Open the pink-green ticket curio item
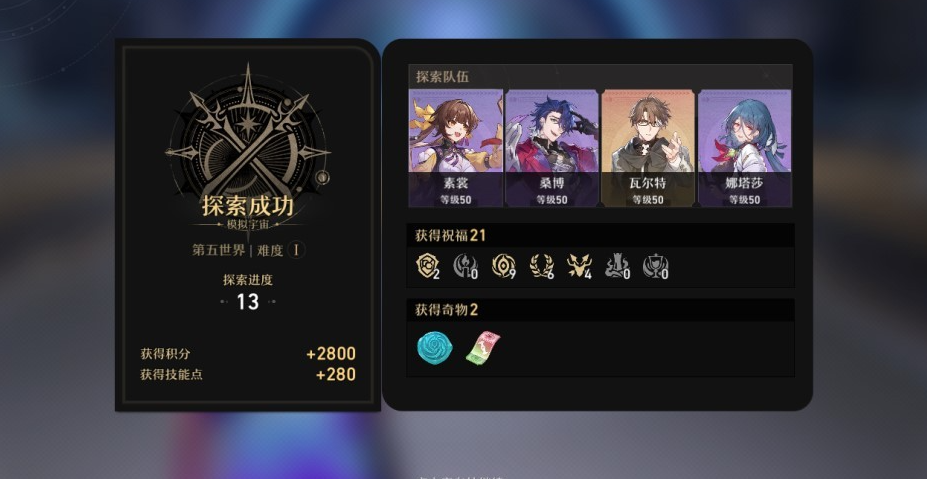This screenshot has height=479, width=927. click(483, 348)
